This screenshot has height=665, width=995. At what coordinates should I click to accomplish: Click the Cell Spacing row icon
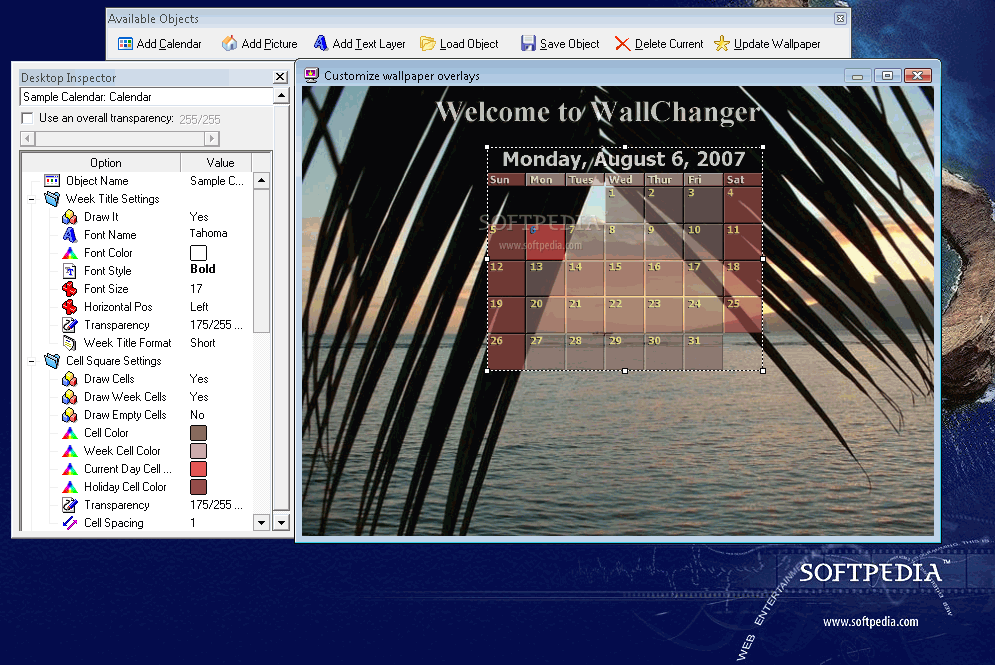pos(70,523)
